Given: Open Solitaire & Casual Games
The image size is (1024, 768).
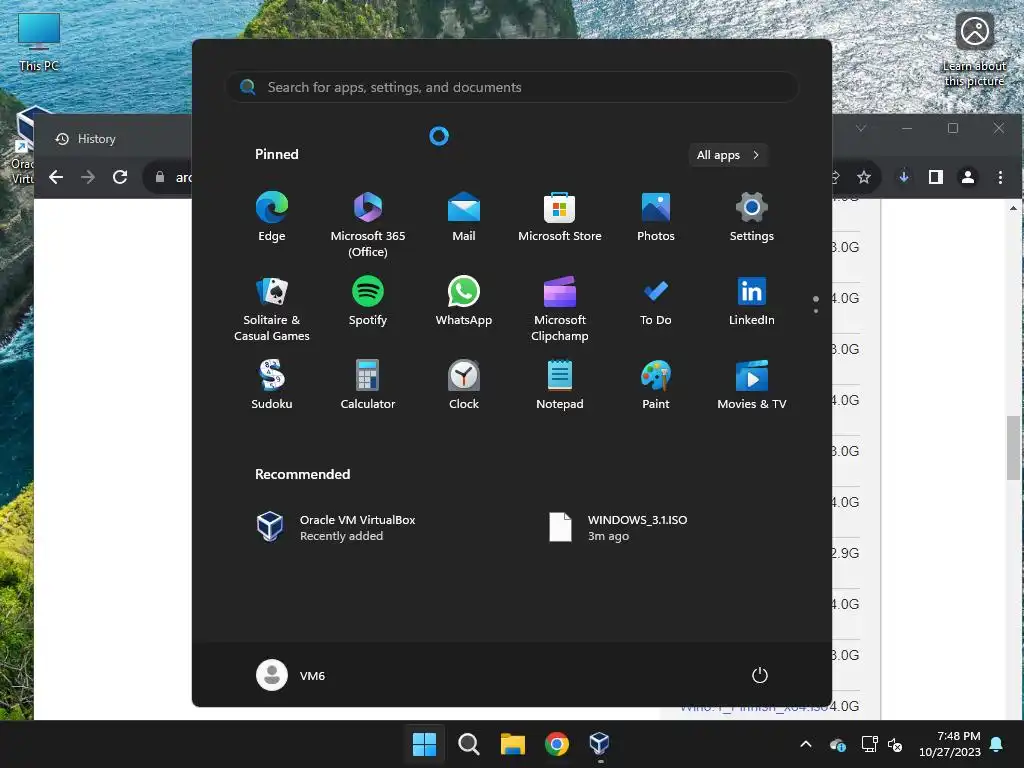Looking at the screenshot, I should pyautogui.click(x=272, y=309).
